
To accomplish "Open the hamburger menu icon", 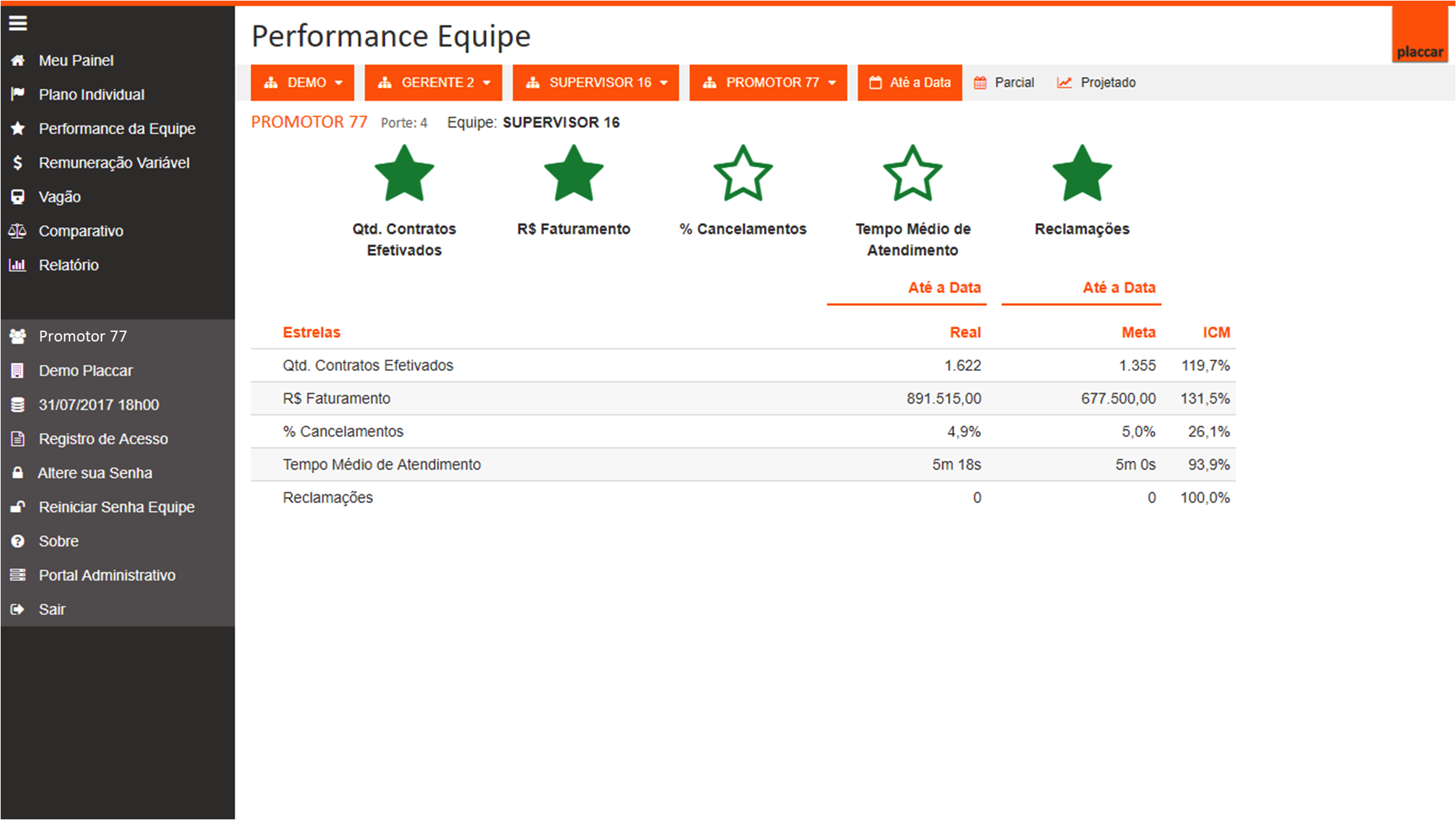I will click(x=18, y=23).
